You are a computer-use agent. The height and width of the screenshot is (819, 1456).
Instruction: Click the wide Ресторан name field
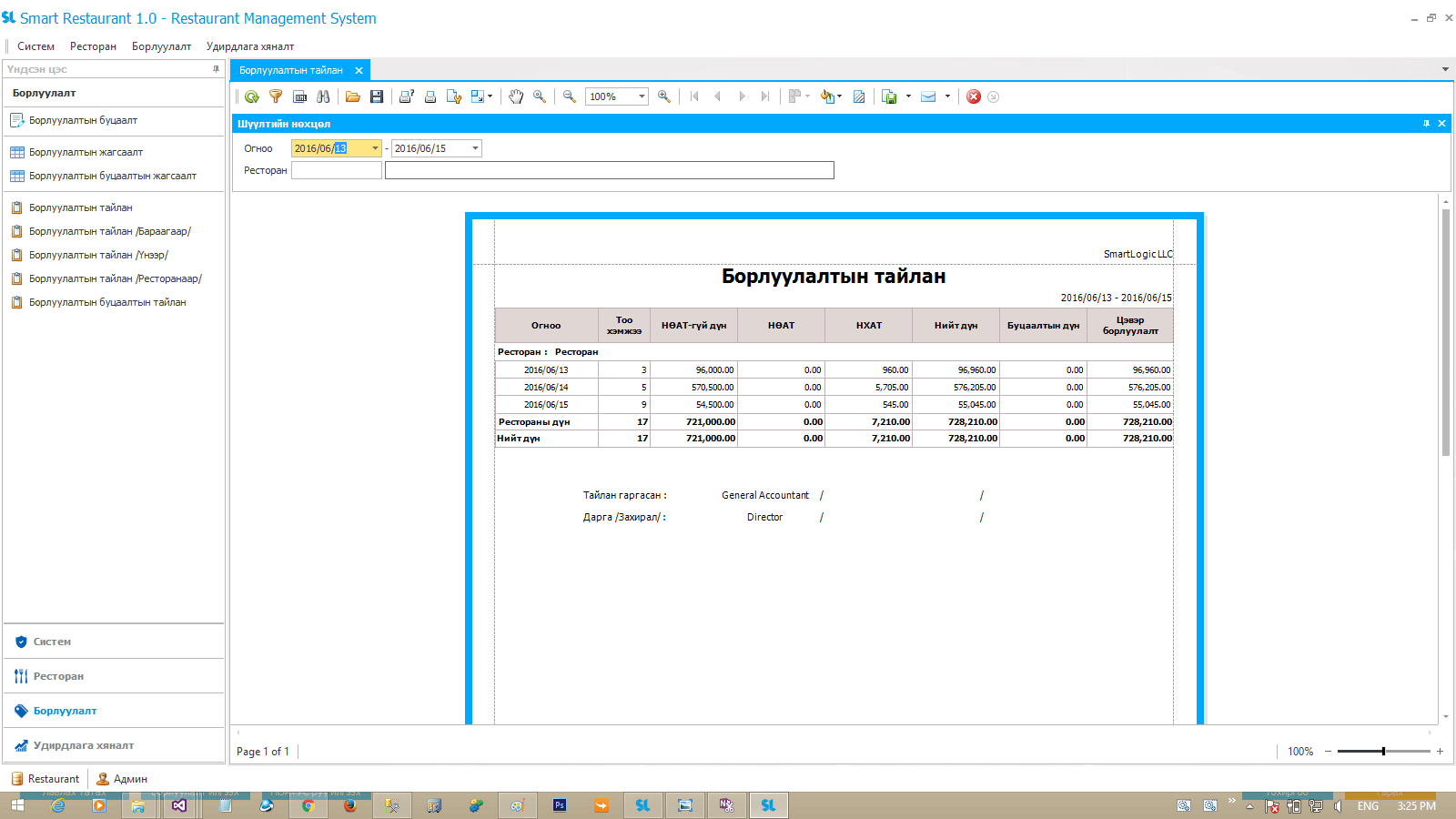pos(610,170)
